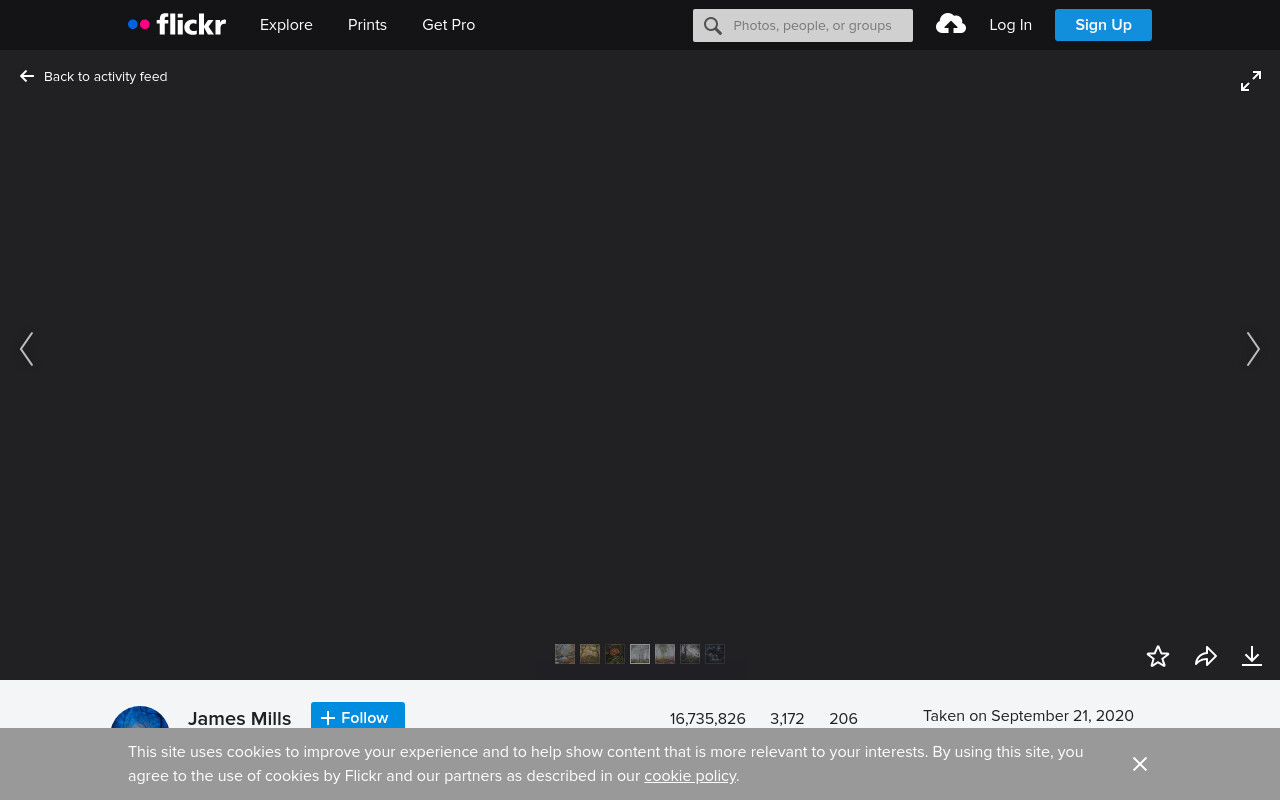Show the next photo with right chevron
1280x800 pixels.
click(x=1253, y=349)
